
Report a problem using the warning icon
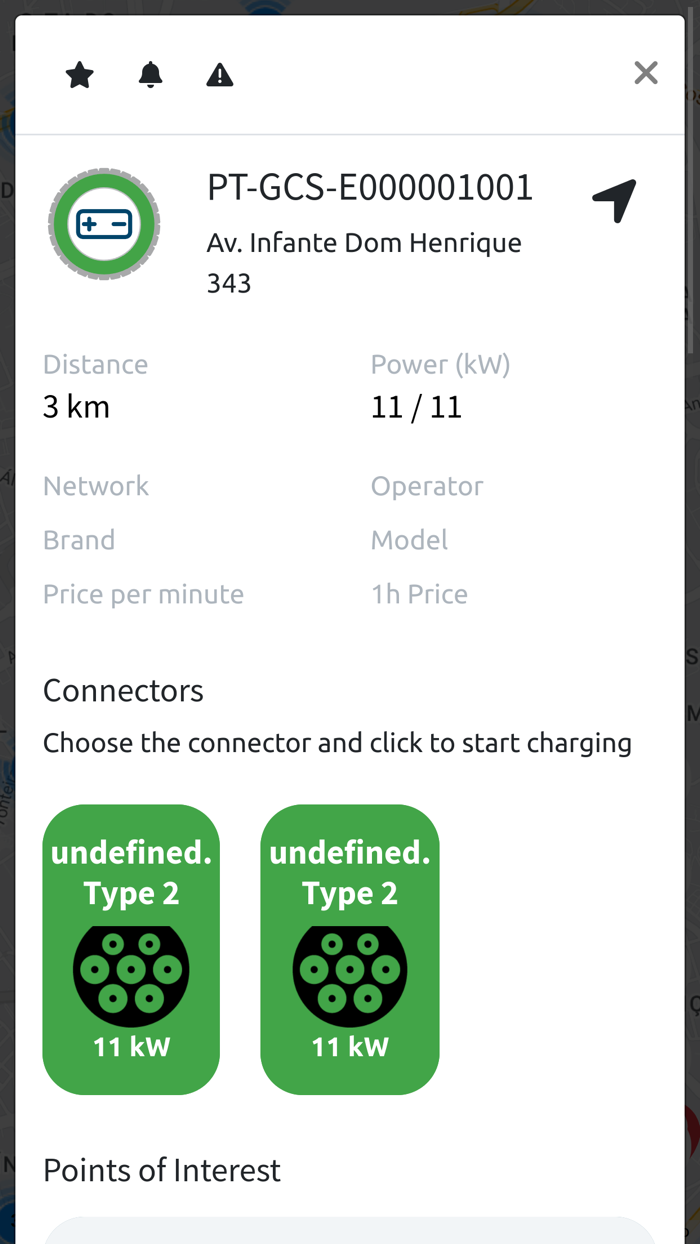pyautogui.click(x=220, y=74)
